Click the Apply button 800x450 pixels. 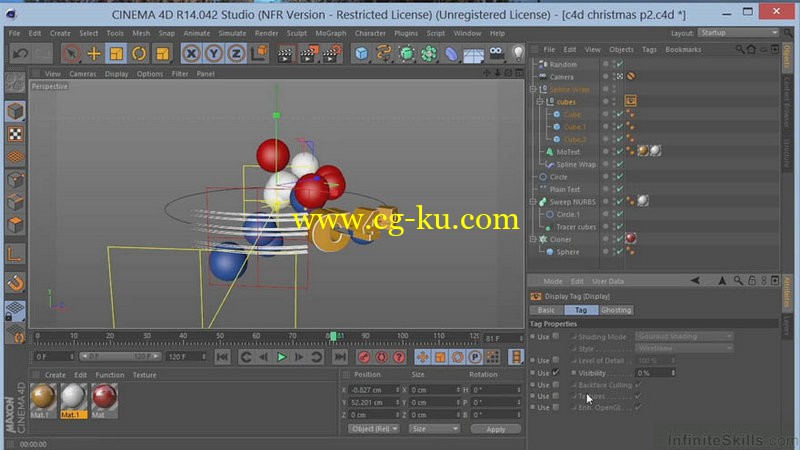point(495,429)
